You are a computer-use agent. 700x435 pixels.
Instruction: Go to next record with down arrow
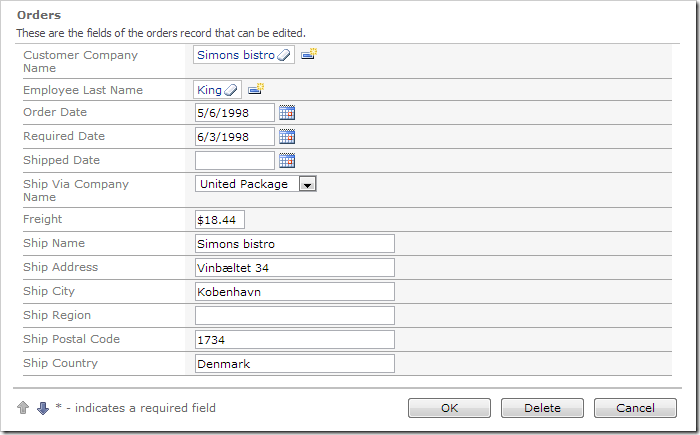pyautogui.click(x=43, y=408)
